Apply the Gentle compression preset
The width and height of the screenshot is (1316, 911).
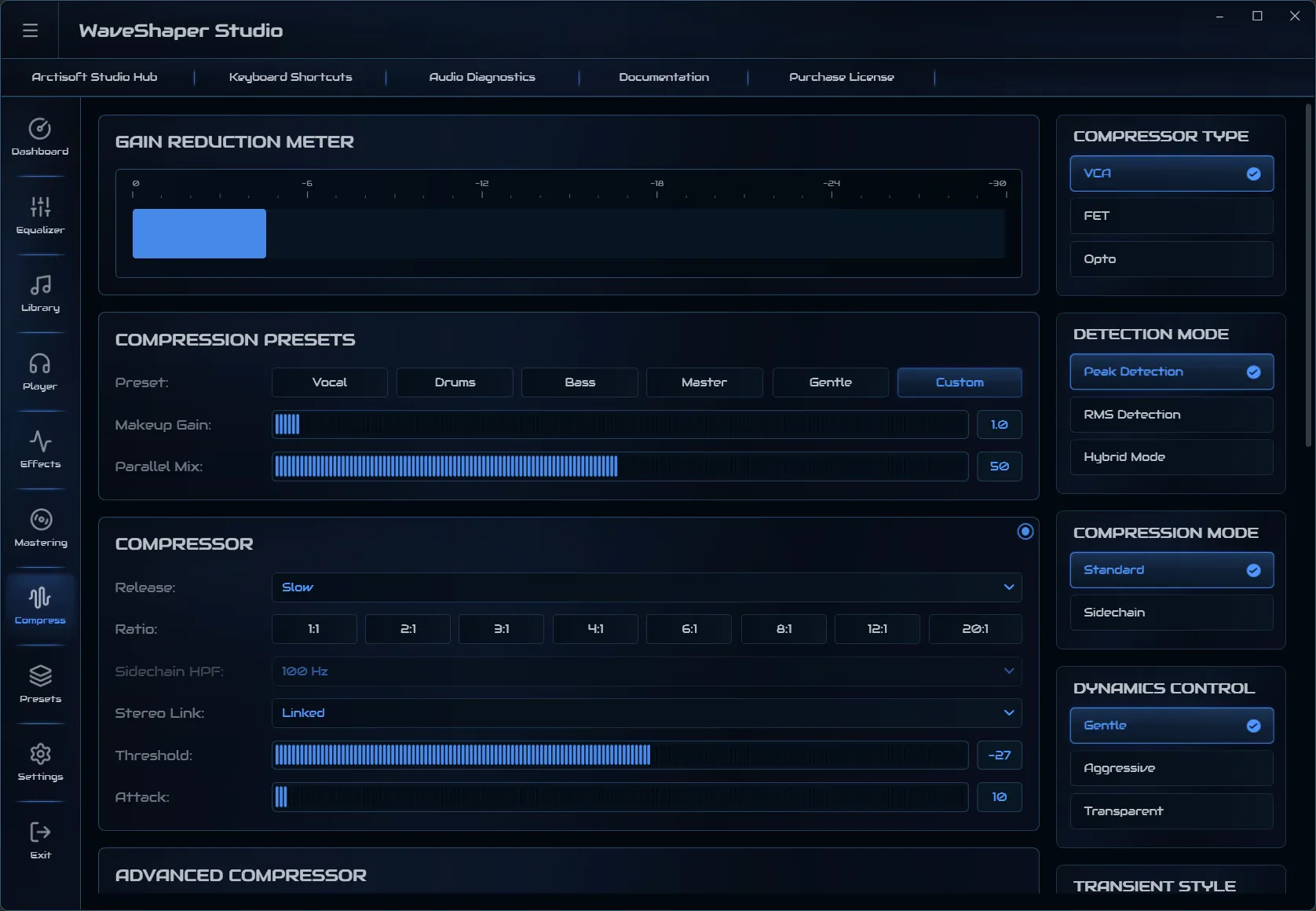(x=830, y=382)
